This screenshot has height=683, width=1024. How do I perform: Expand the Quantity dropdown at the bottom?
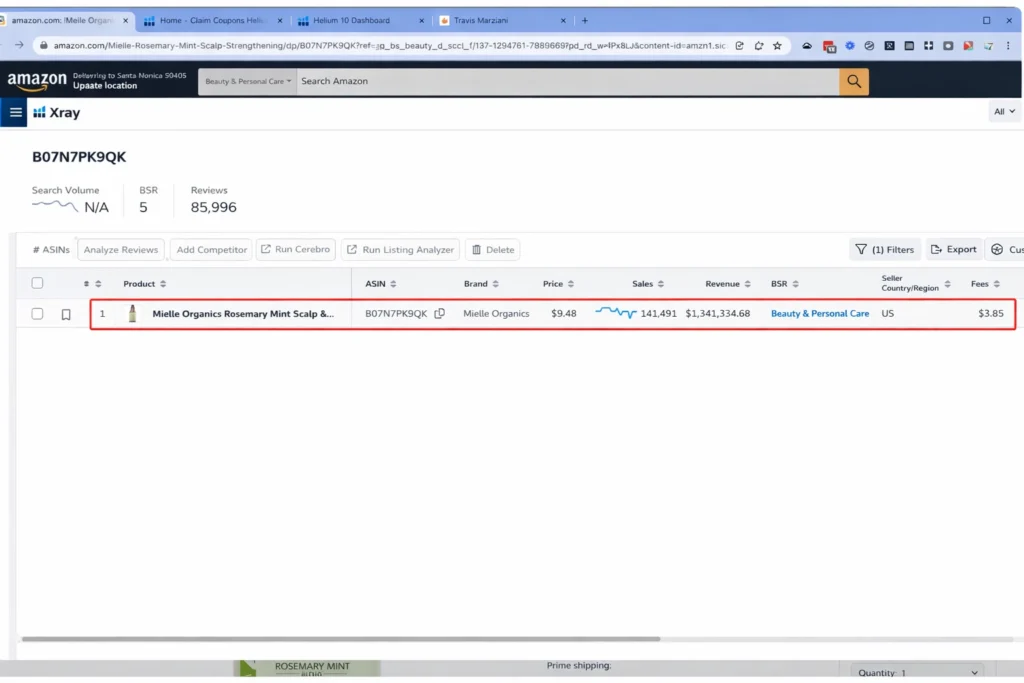(916, 672)
